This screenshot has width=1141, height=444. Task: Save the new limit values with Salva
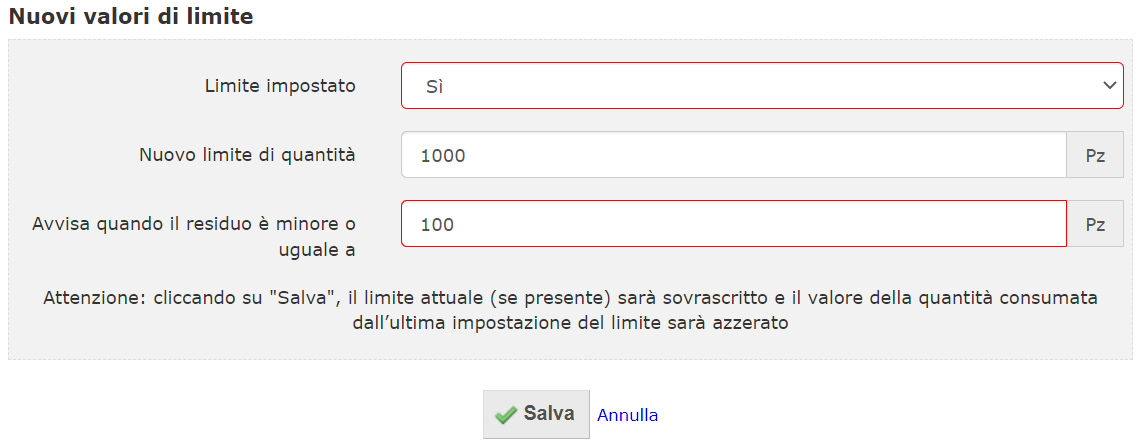click(536, 414)
